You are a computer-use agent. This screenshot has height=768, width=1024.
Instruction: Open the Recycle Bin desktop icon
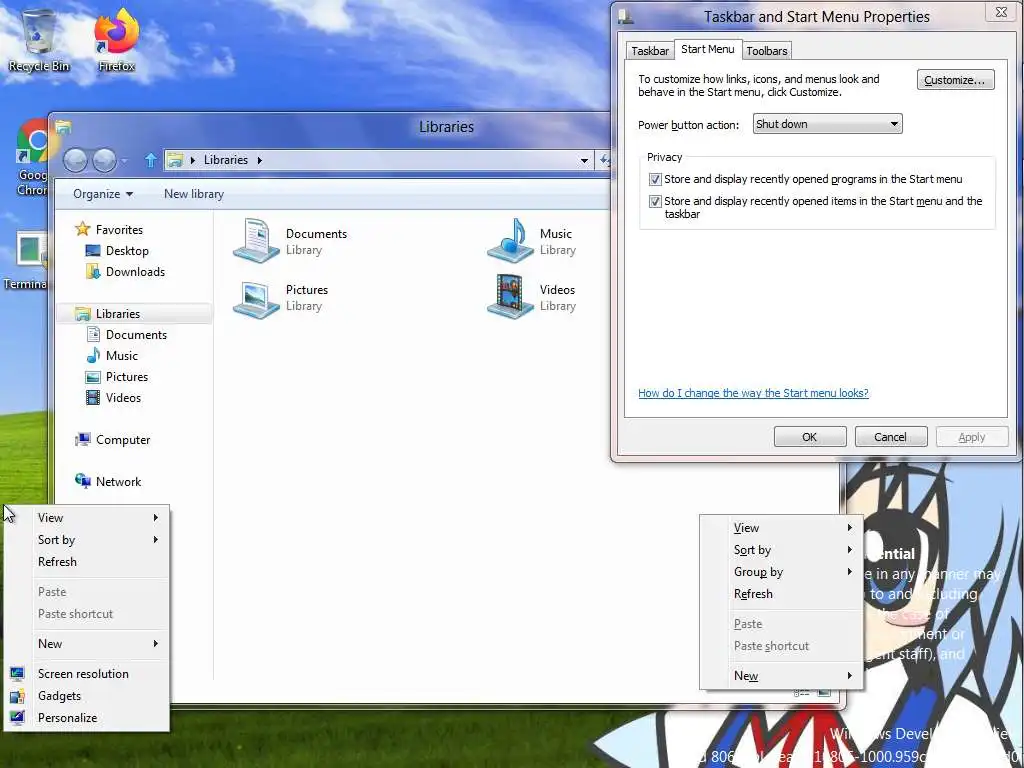pyautogui.click(x=39, y=40)
